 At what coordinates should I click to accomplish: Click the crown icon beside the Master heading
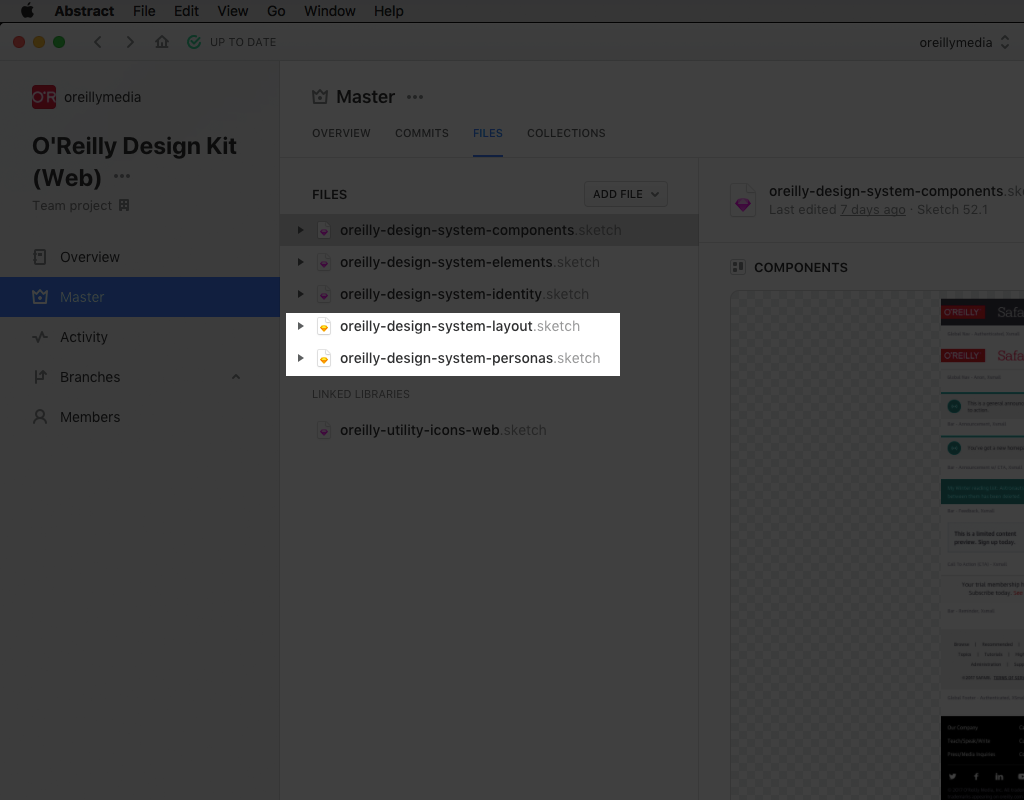pos(320,97)
